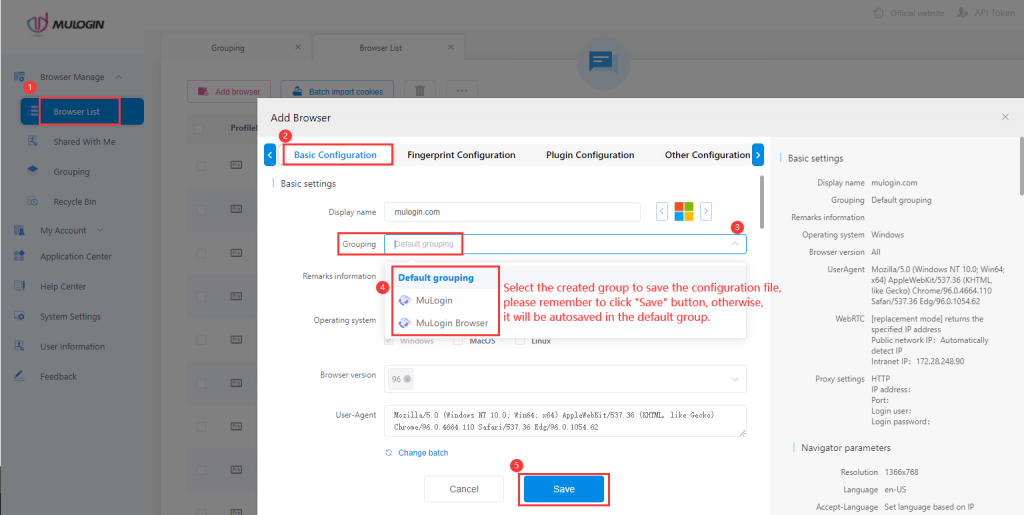Open the chat message bubble icon
1024x515 pixels.
pyautogui.click(x=603, y=62)
